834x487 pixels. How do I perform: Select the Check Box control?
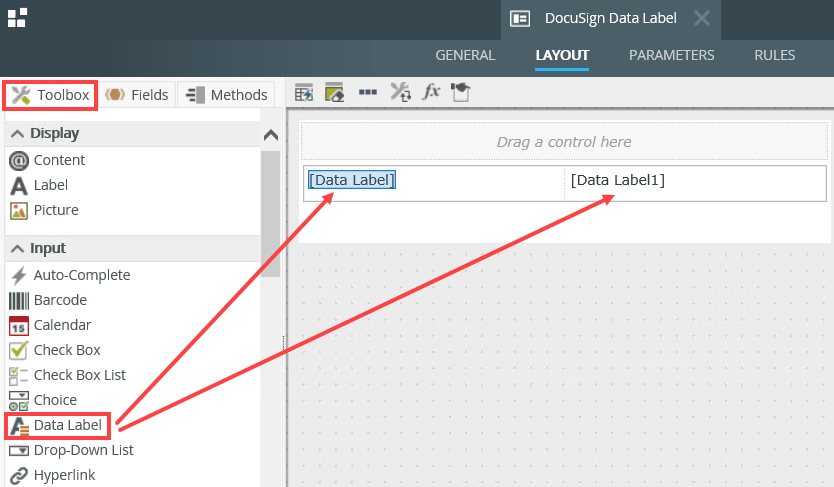tap(55, 350)
